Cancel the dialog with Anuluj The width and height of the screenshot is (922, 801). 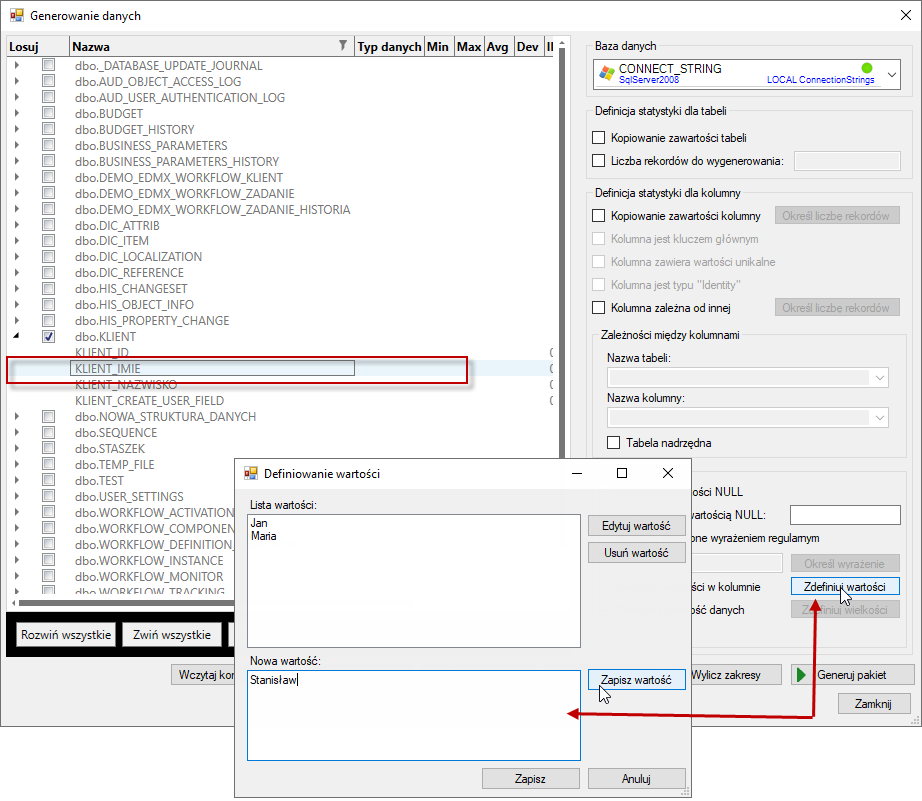pyautogui.click(x=636, y=779)
